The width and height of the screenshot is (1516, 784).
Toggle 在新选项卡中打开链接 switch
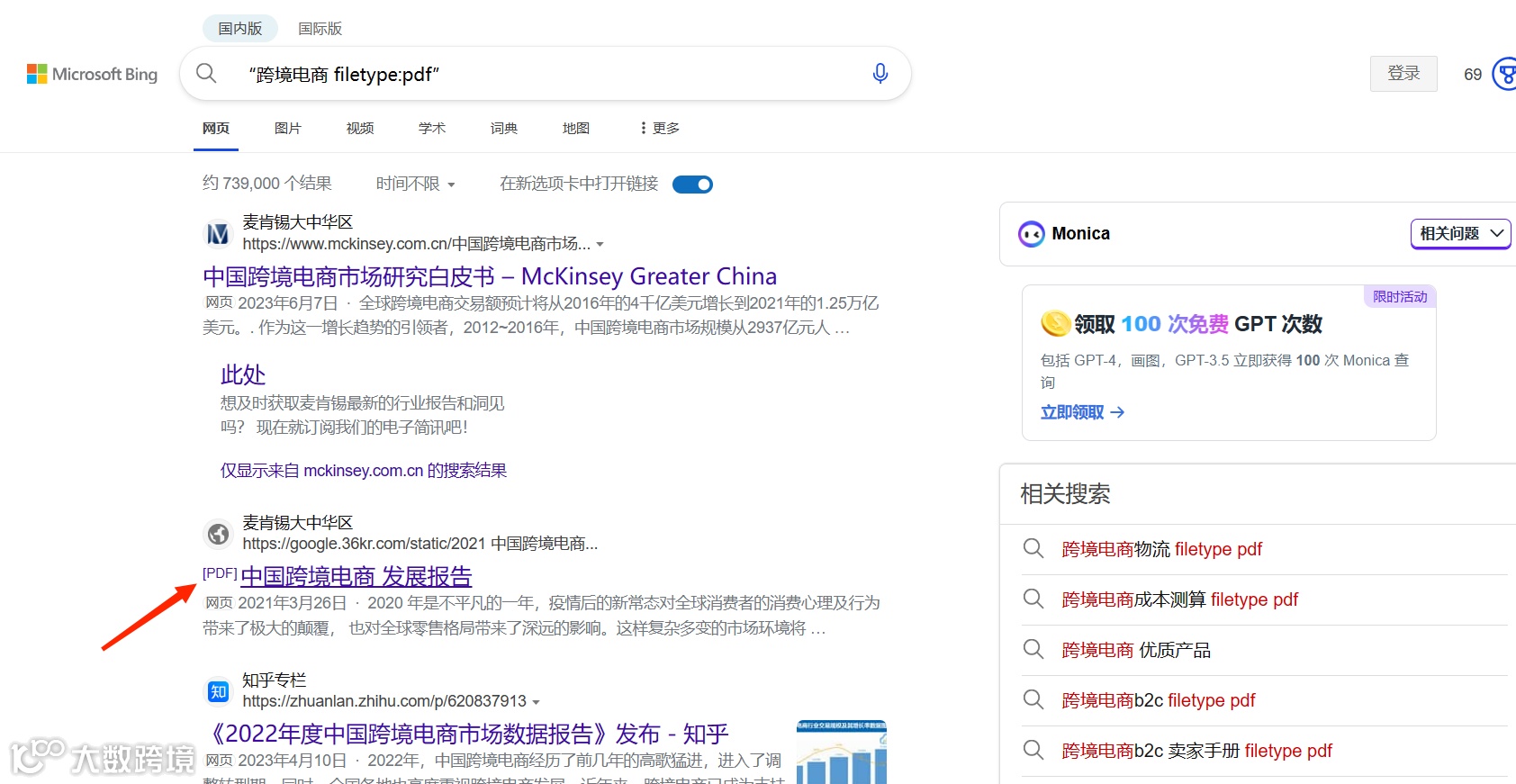[x=692, y=185]
